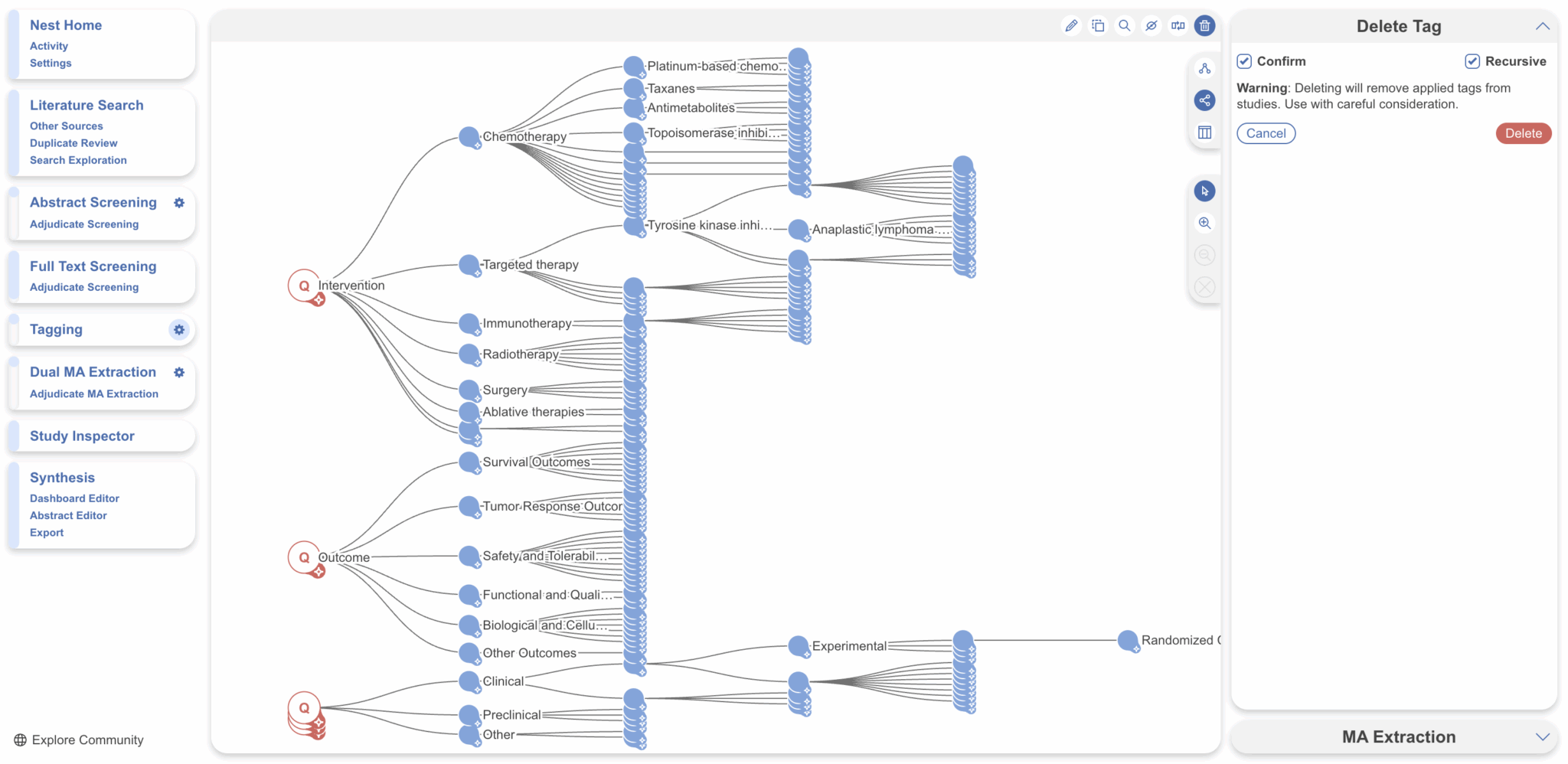Open Dashboard Editor link
The height and width of the screenshot is (764, 1568).
click(74, 498)
